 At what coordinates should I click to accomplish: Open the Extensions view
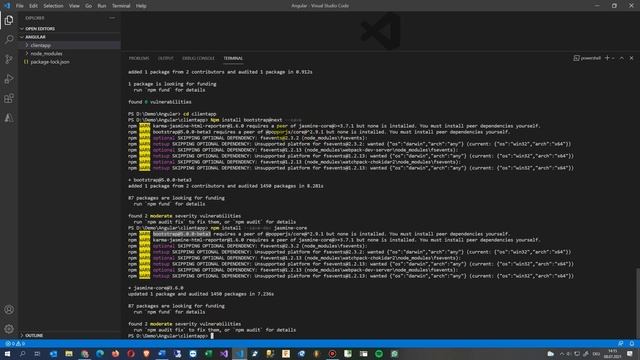point(9,98)
